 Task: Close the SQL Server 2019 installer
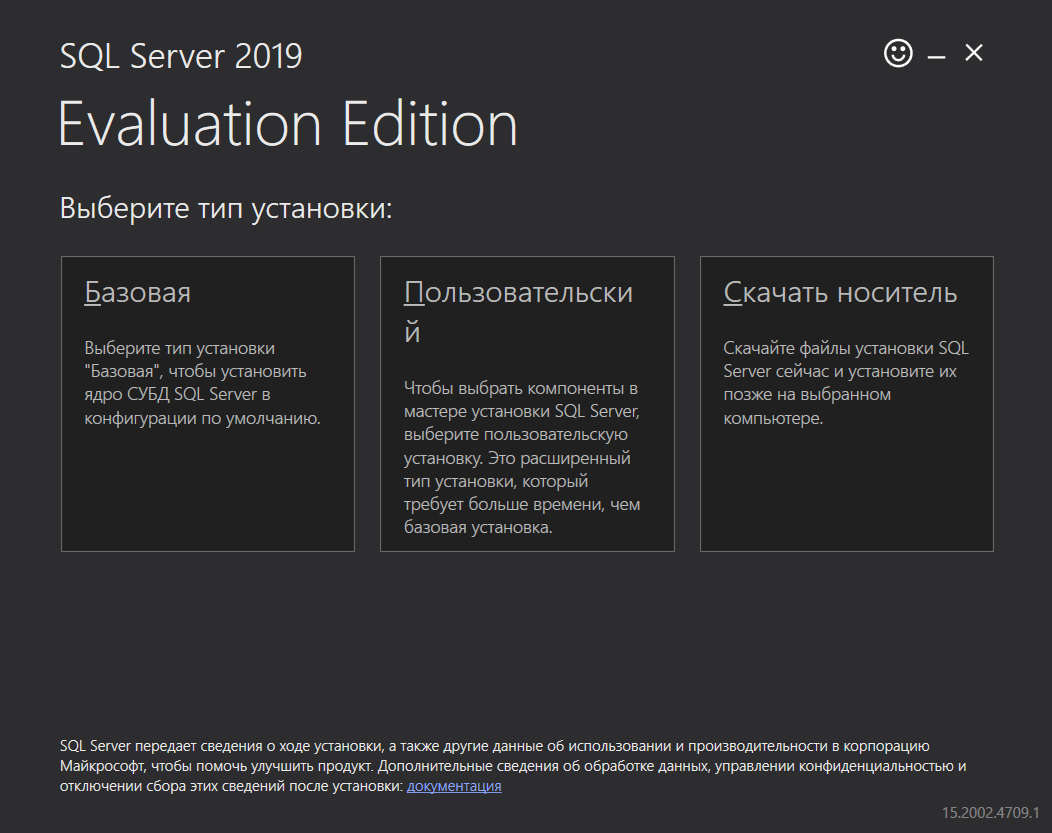[x=973, y=54]
